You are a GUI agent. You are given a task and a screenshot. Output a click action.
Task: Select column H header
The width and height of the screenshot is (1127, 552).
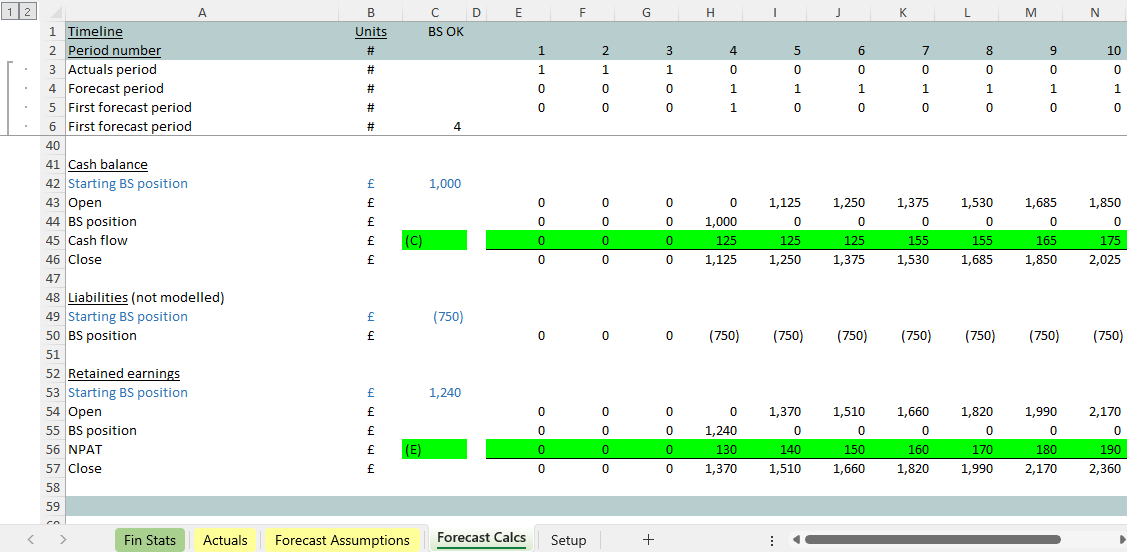click(710, 11)
